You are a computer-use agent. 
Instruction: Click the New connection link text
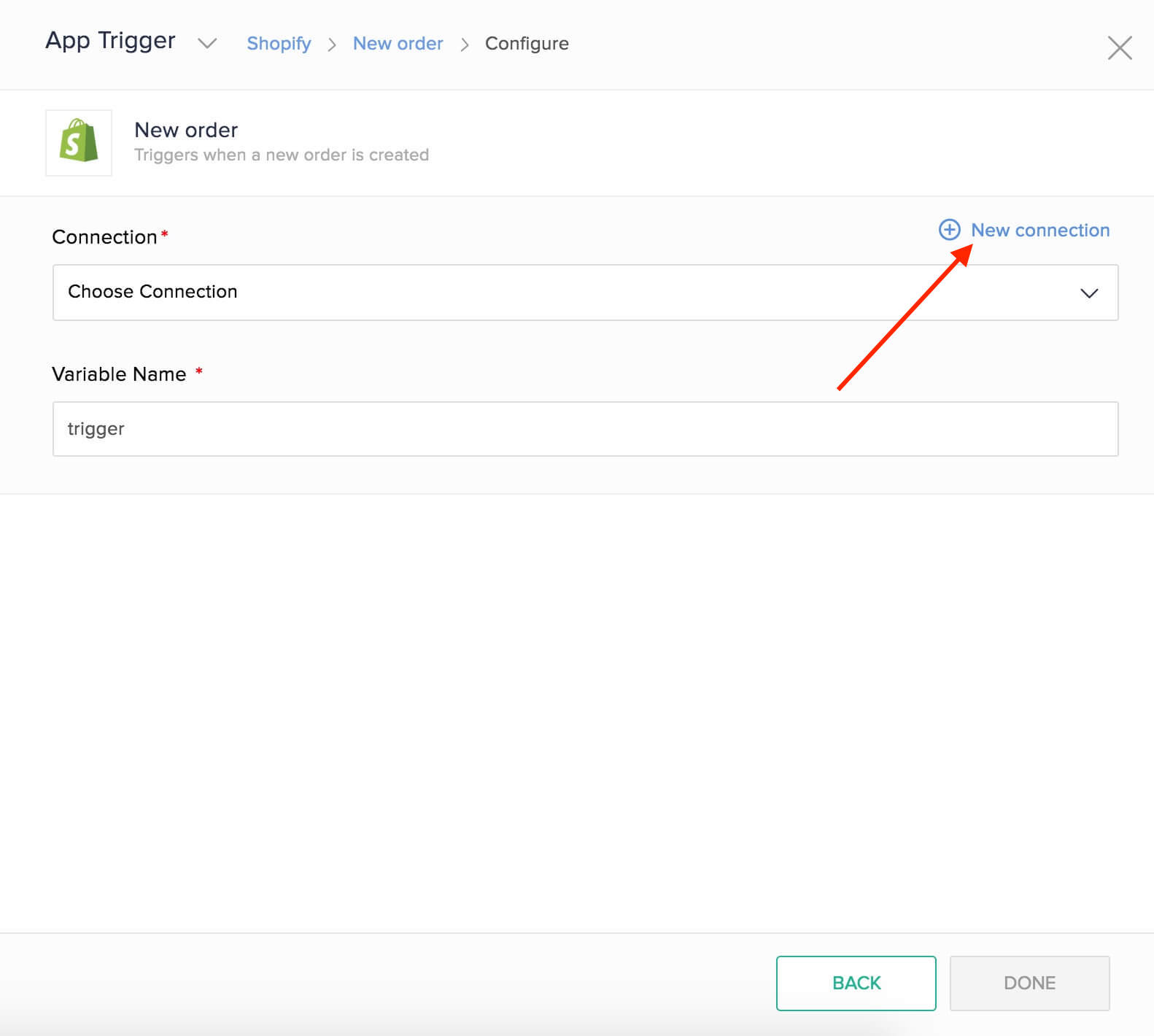(1039, 230)
